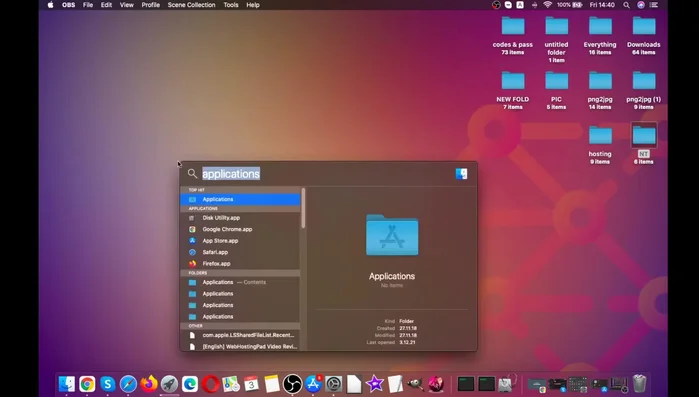
Task: Click the Fri 14:40 clock
Action: click(x=602, y=5)
